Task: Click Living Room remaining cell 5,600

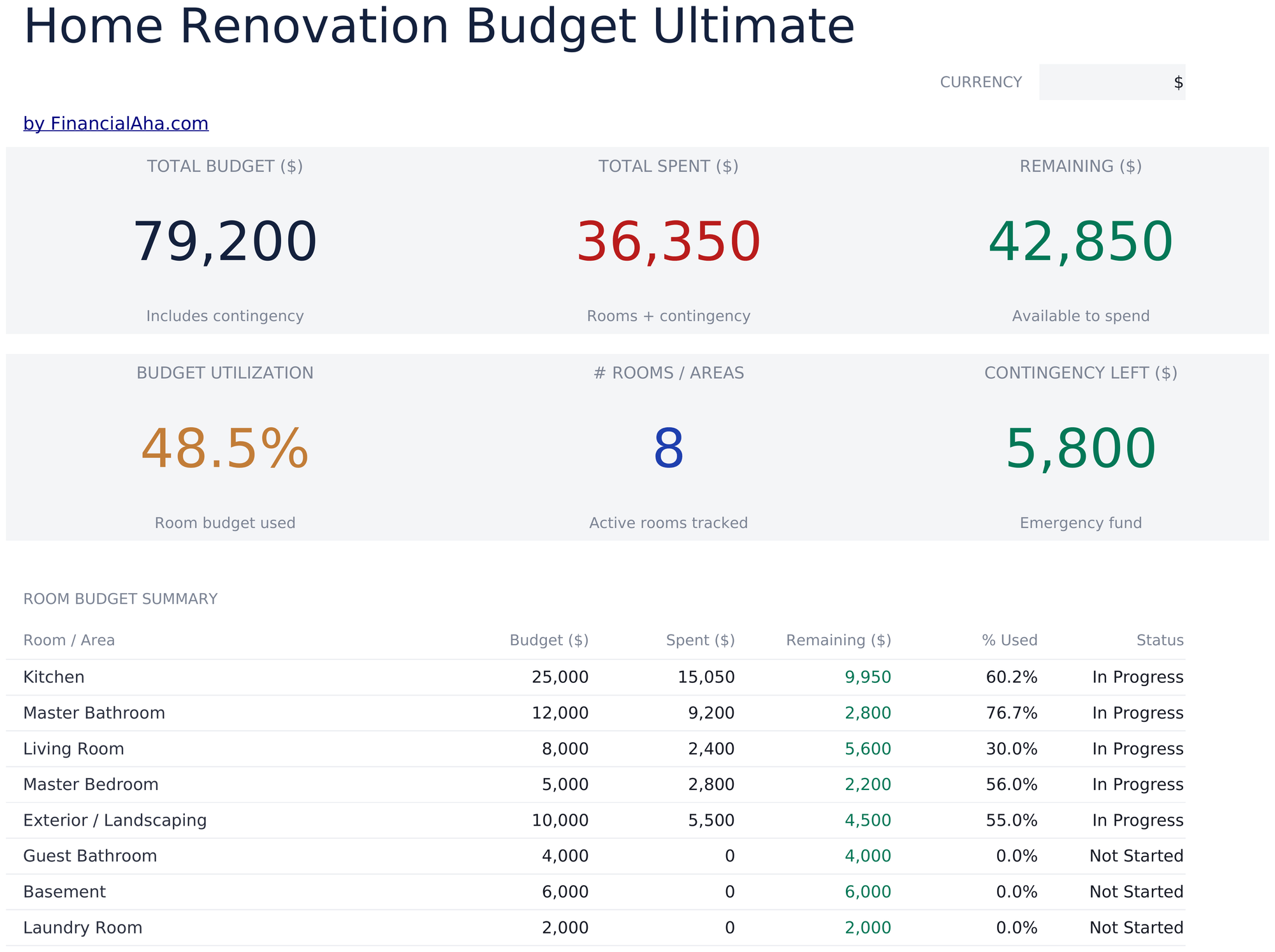Action: coord(868,749)
